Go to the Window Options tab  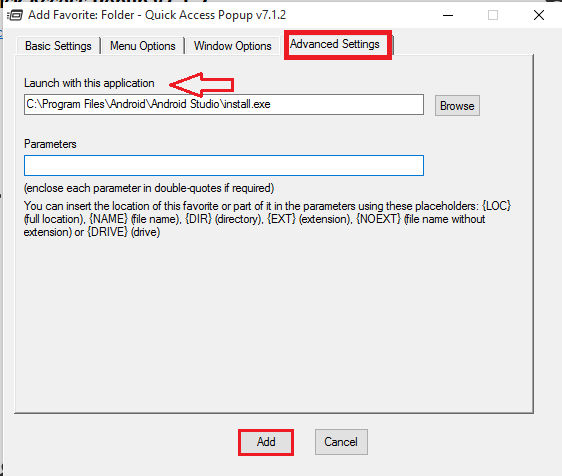click(x=232, y=46)
